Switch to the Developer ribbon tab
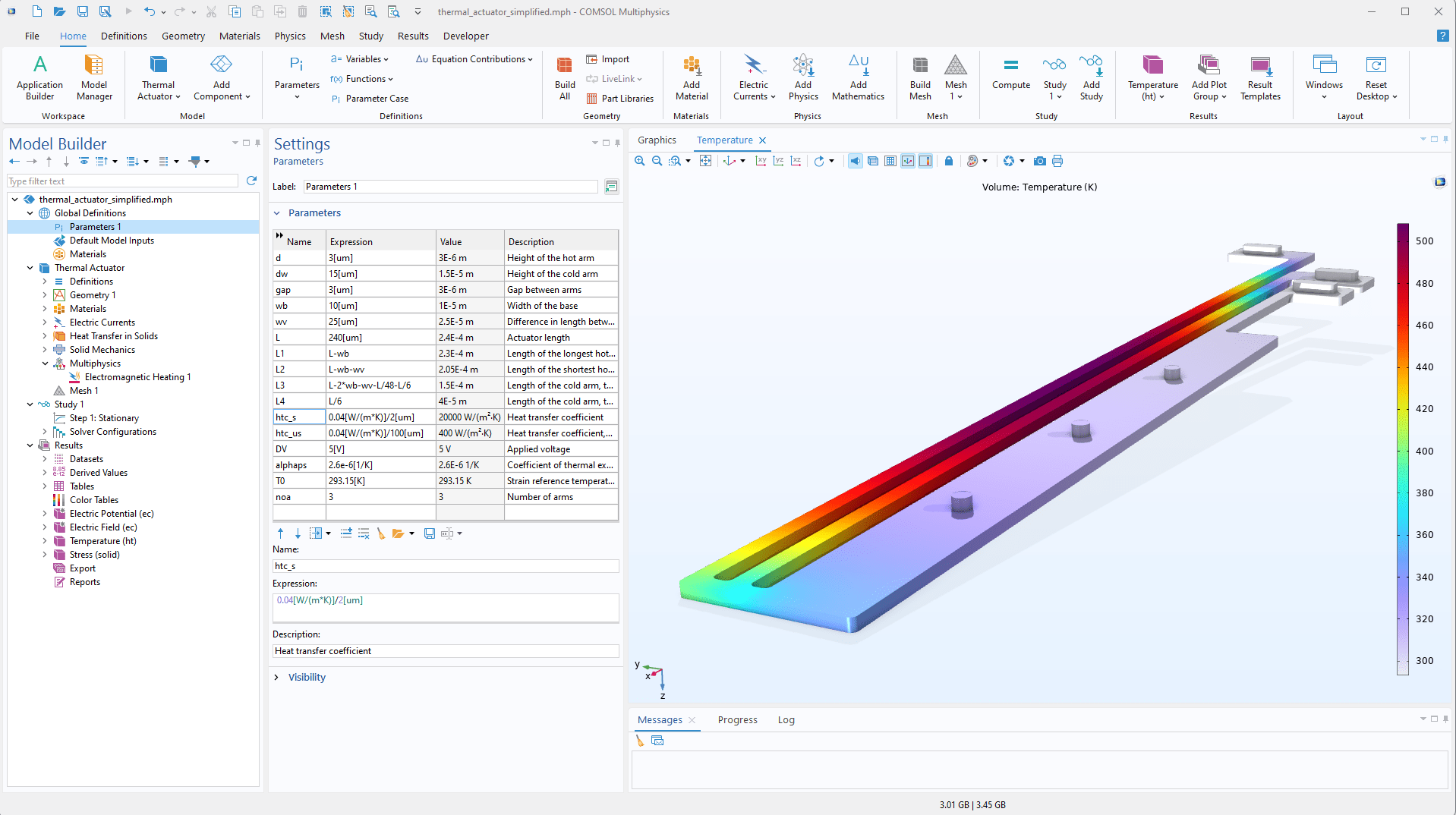 pos(466,36)
